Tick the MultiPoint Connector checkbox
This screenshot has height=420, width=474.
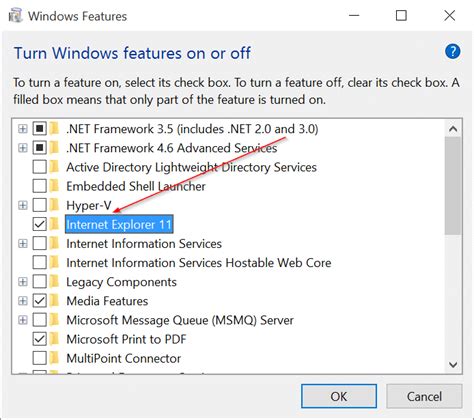point(39,358)
